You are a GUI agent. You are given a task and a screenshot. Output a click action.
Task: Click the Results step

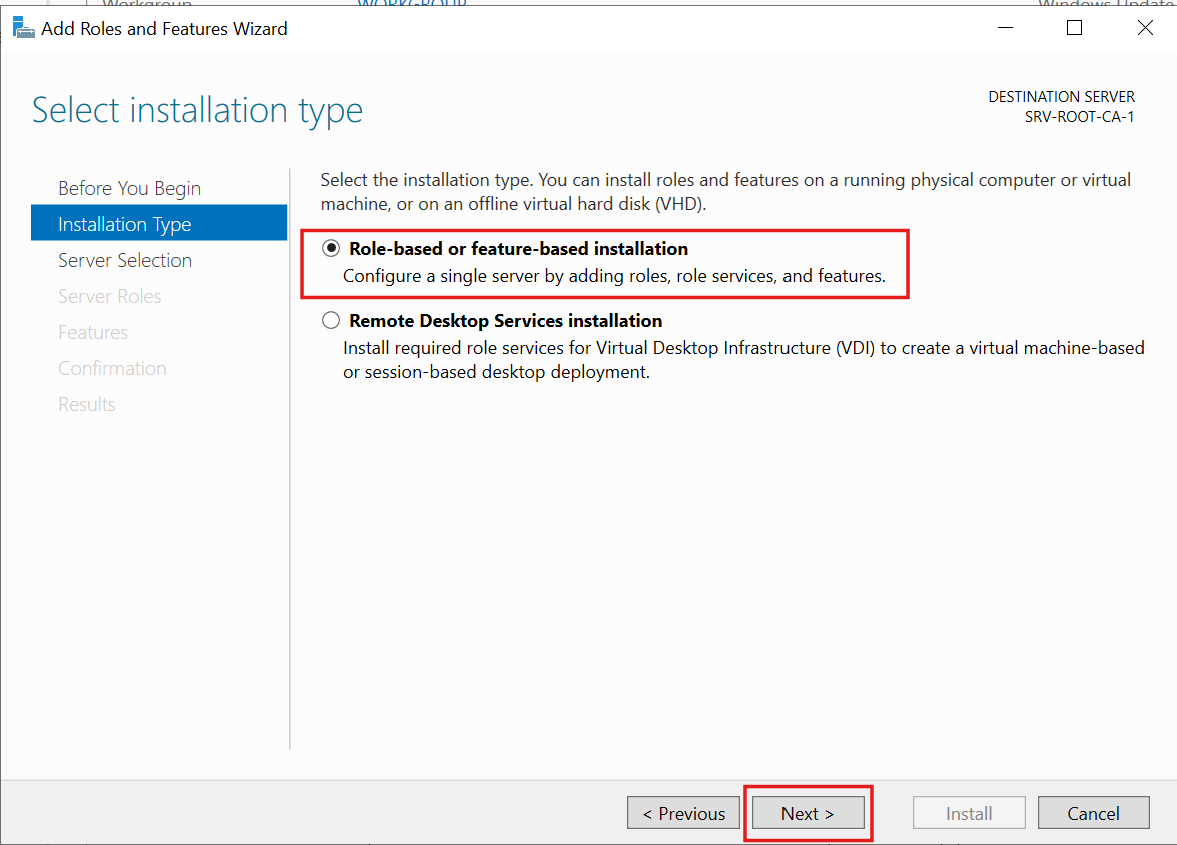pyautogui.click(x=87, y=403)
